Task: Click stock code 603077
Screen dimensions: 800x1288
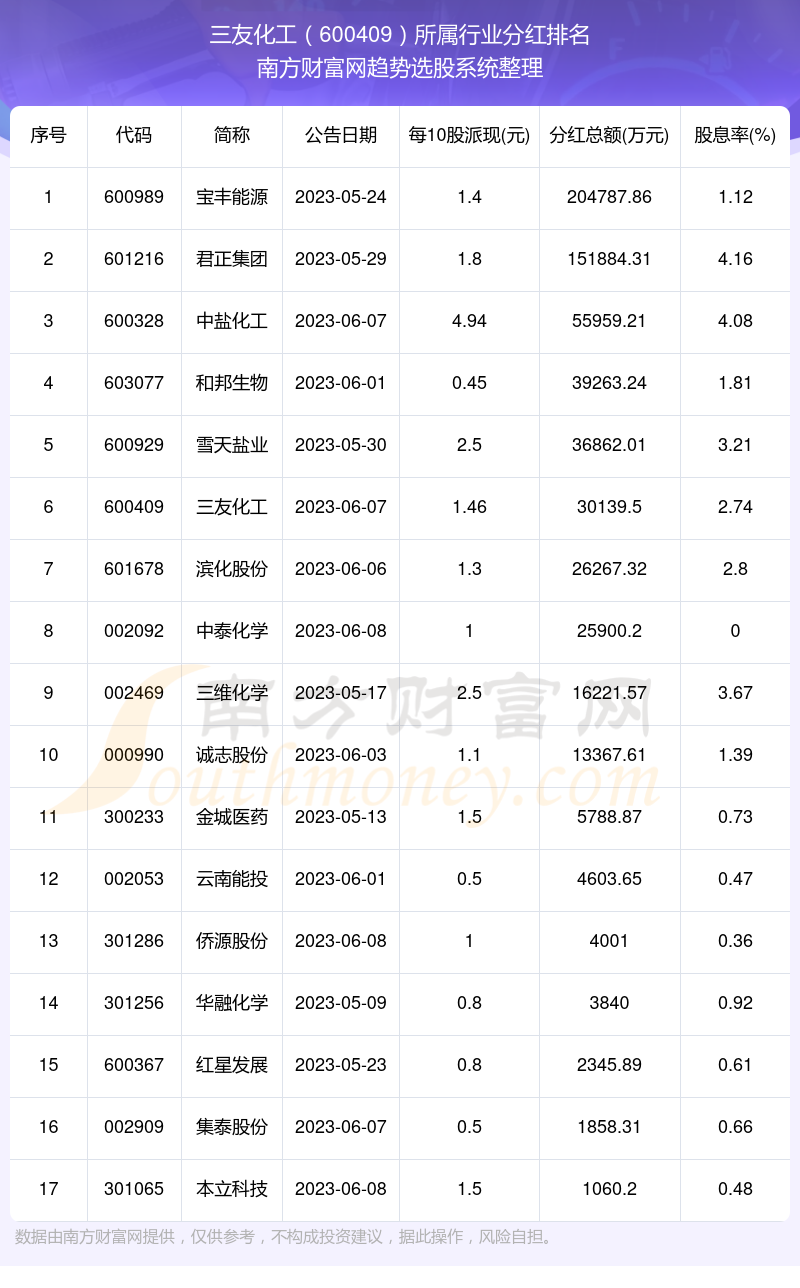Action: pos(134,383)
